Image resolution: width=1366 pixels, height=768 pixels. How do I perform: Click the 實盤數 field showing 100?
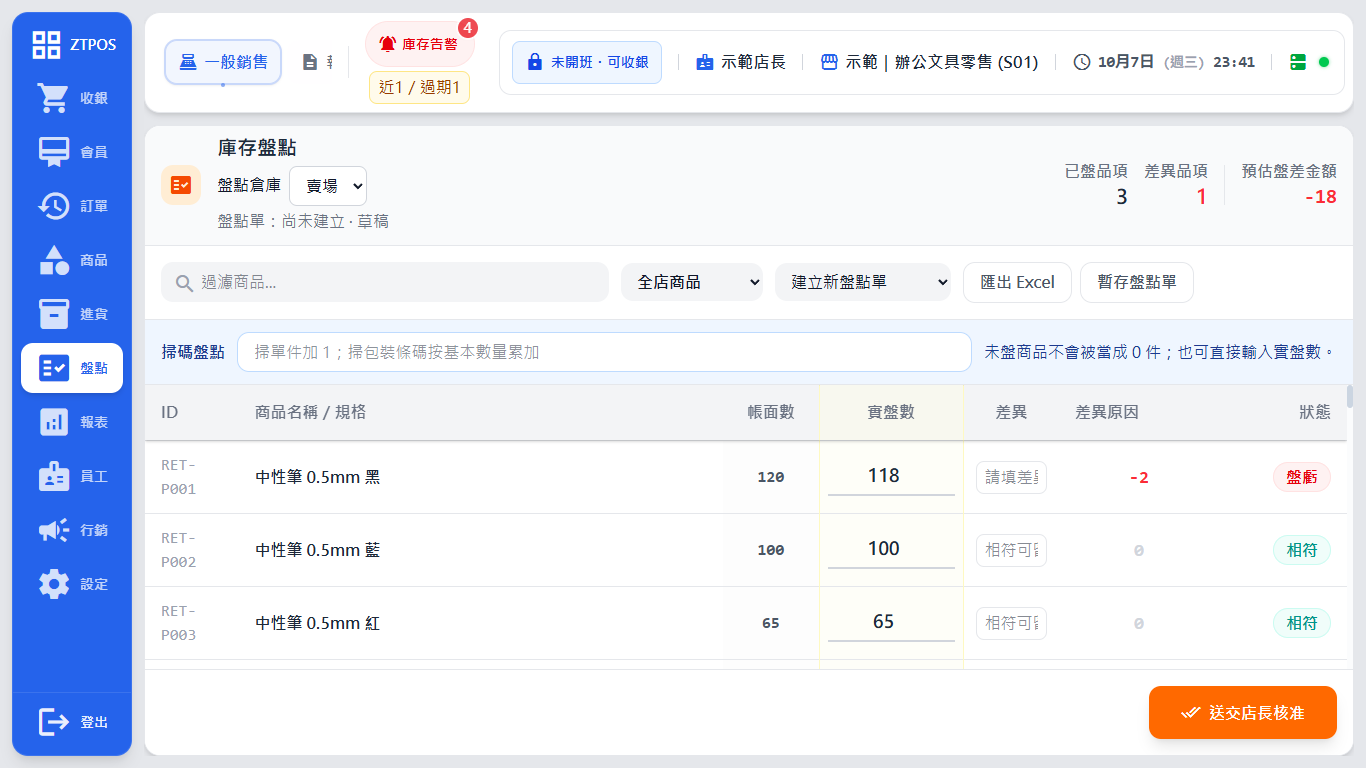point(891,549)
